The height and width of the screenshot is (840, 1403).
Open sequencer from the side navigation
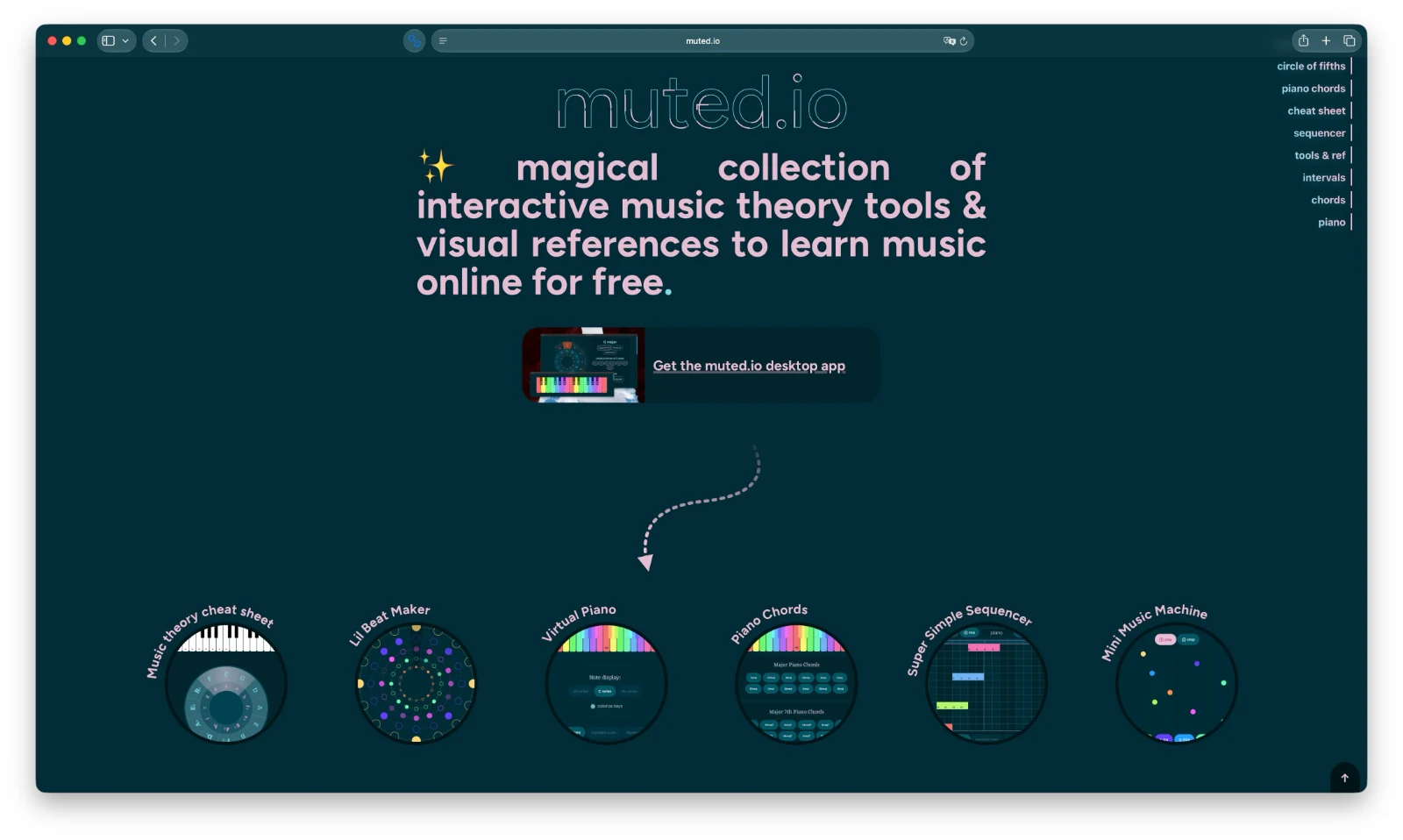1319,133
